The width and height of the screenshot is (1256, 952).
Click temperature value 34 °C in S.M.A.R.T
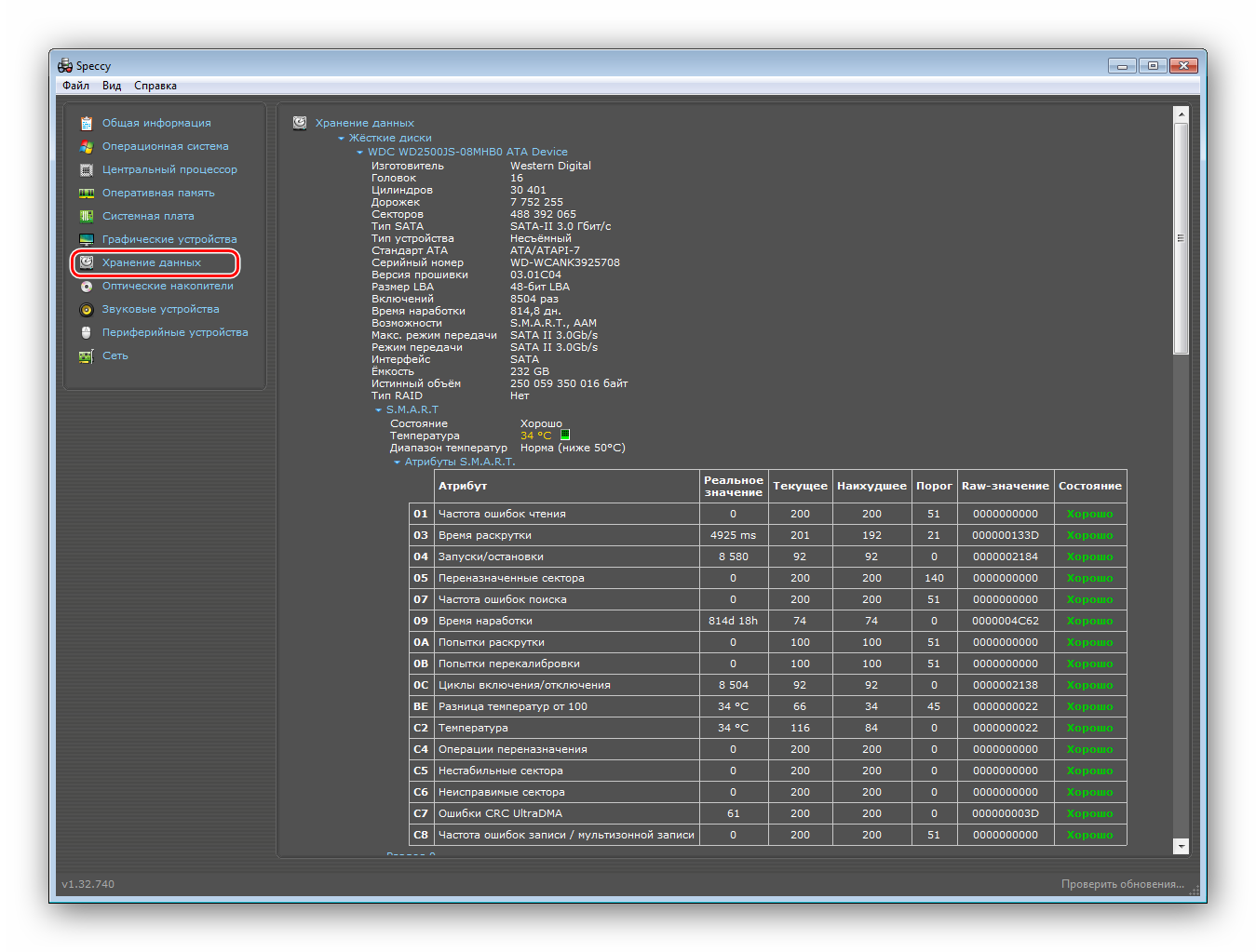536,436
